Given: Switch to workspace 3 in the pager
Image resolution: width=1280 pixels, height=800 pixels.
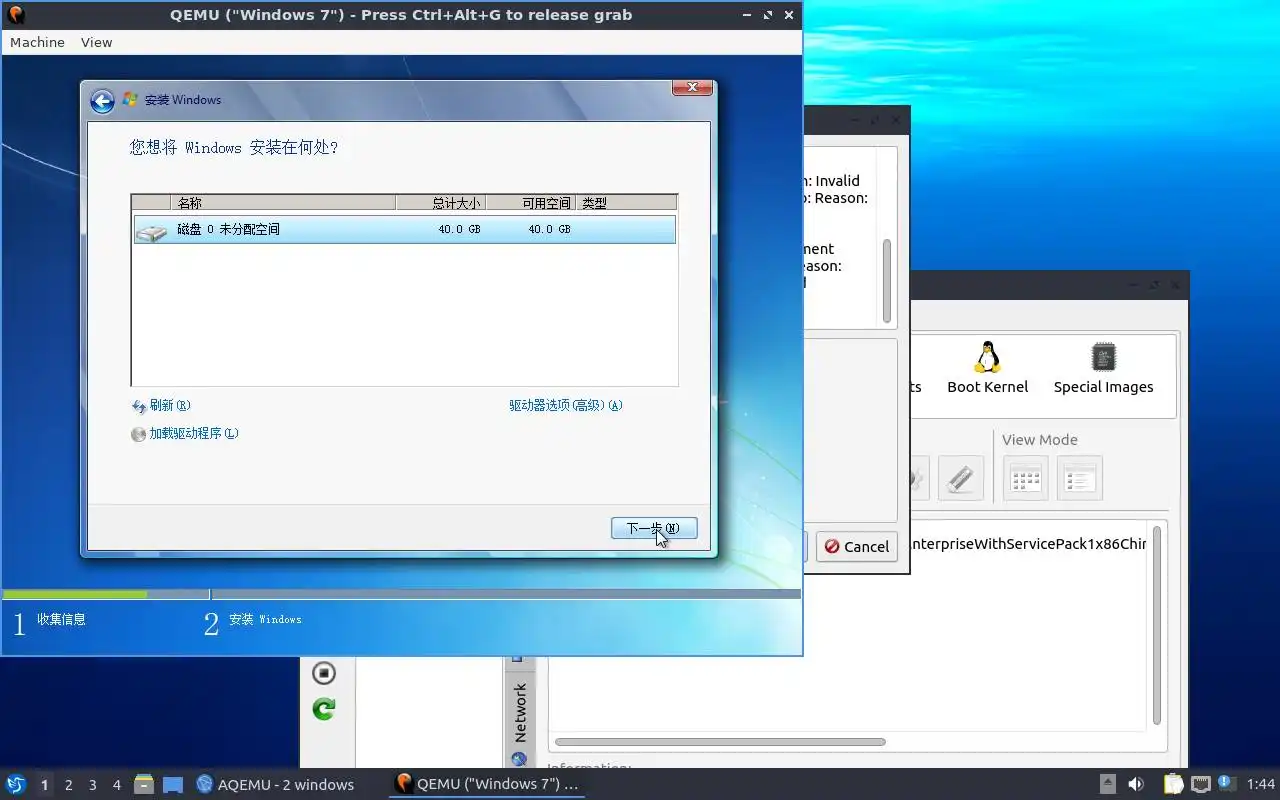Looking at the screenshot, I should 92,785.
